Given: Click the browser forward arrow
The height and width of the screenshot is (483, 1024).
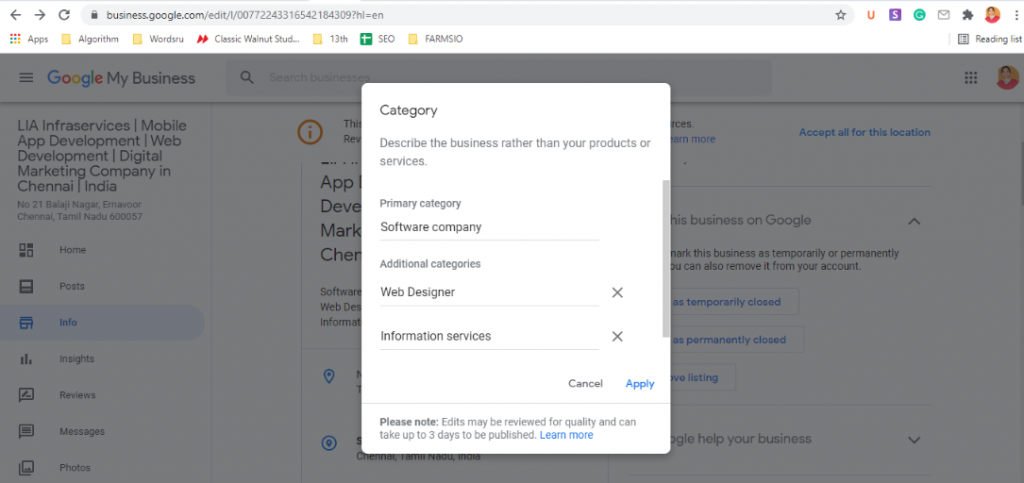Looking at the screenshot, I should 40,14.
